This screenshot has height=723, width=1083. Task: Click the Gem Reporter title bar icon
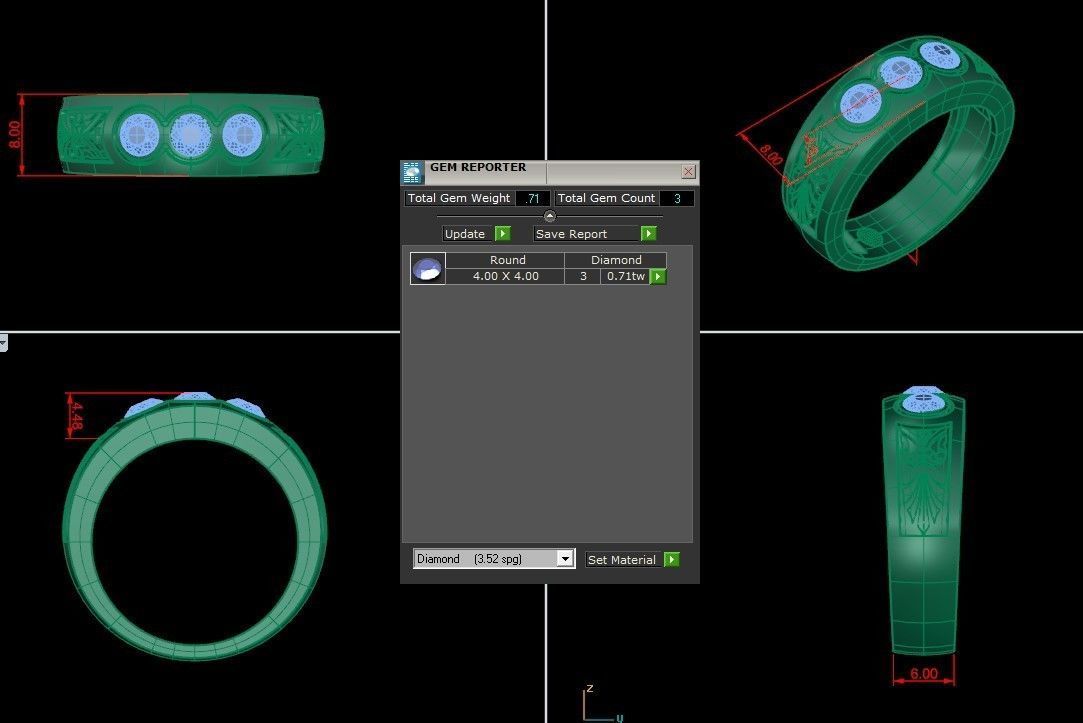pyautogui.click(x=412, y=173)
